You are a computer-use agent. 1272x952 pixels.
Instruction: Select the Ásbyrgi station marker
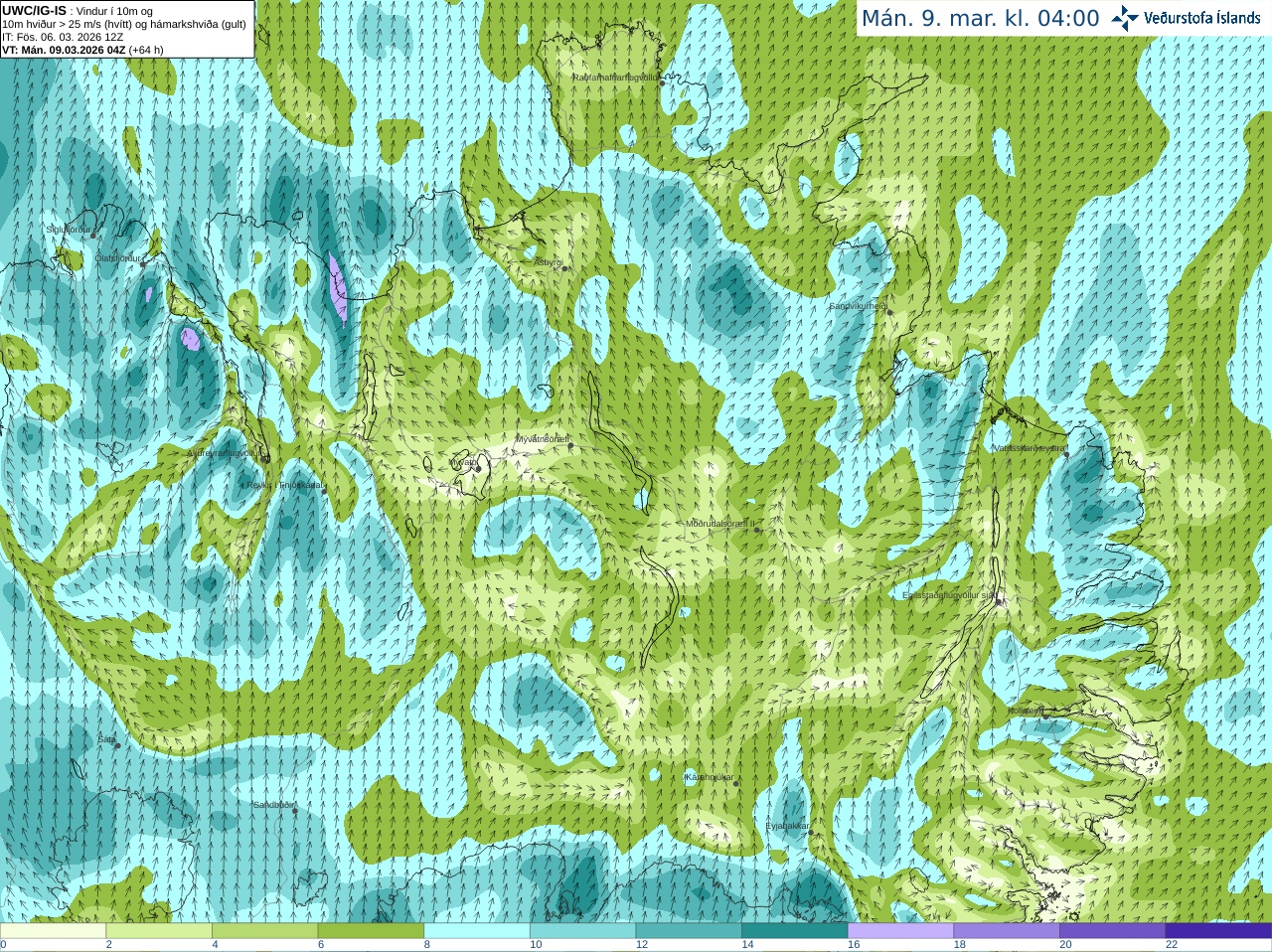click(x=564, y=268)
